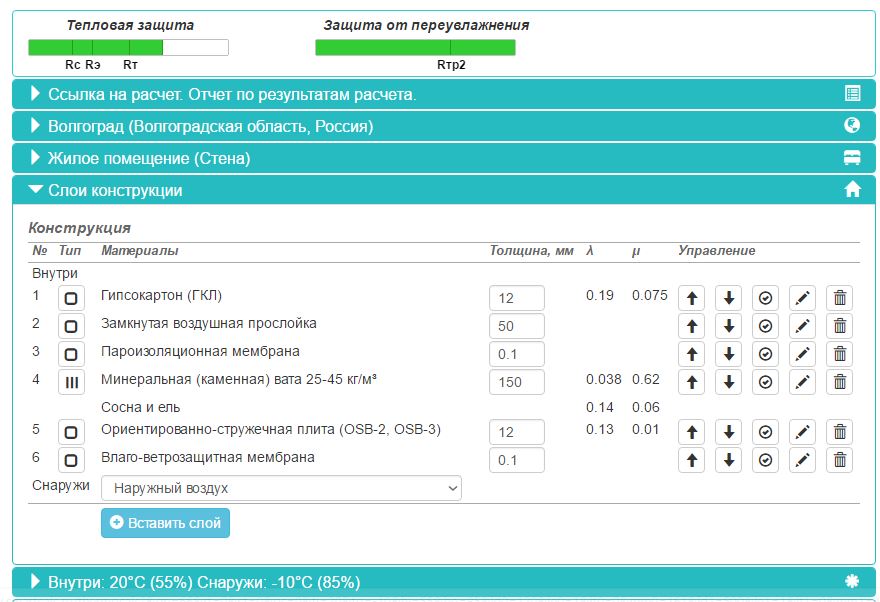Click thickness field showing 150 mm

[517, 382]
